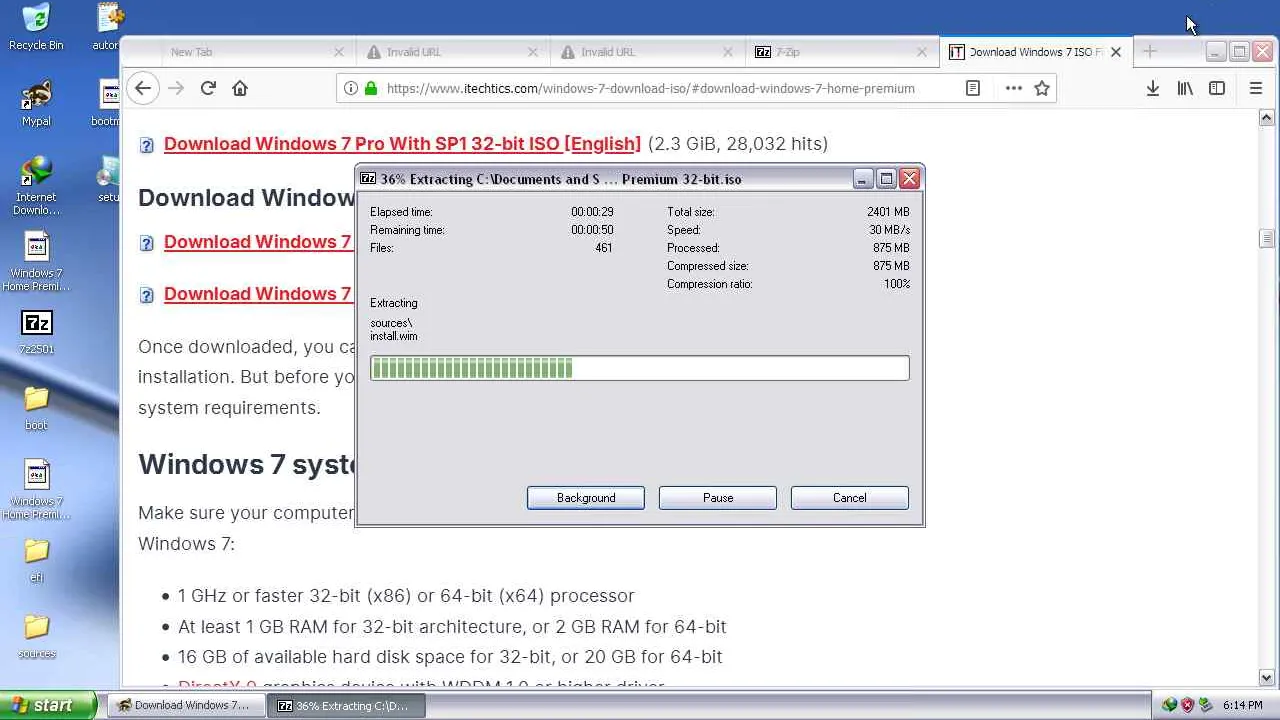Screen dimensions: 1280x720
Task: Switch to Download Windows 7 taskbar button
Action: (x=185, y=705)
